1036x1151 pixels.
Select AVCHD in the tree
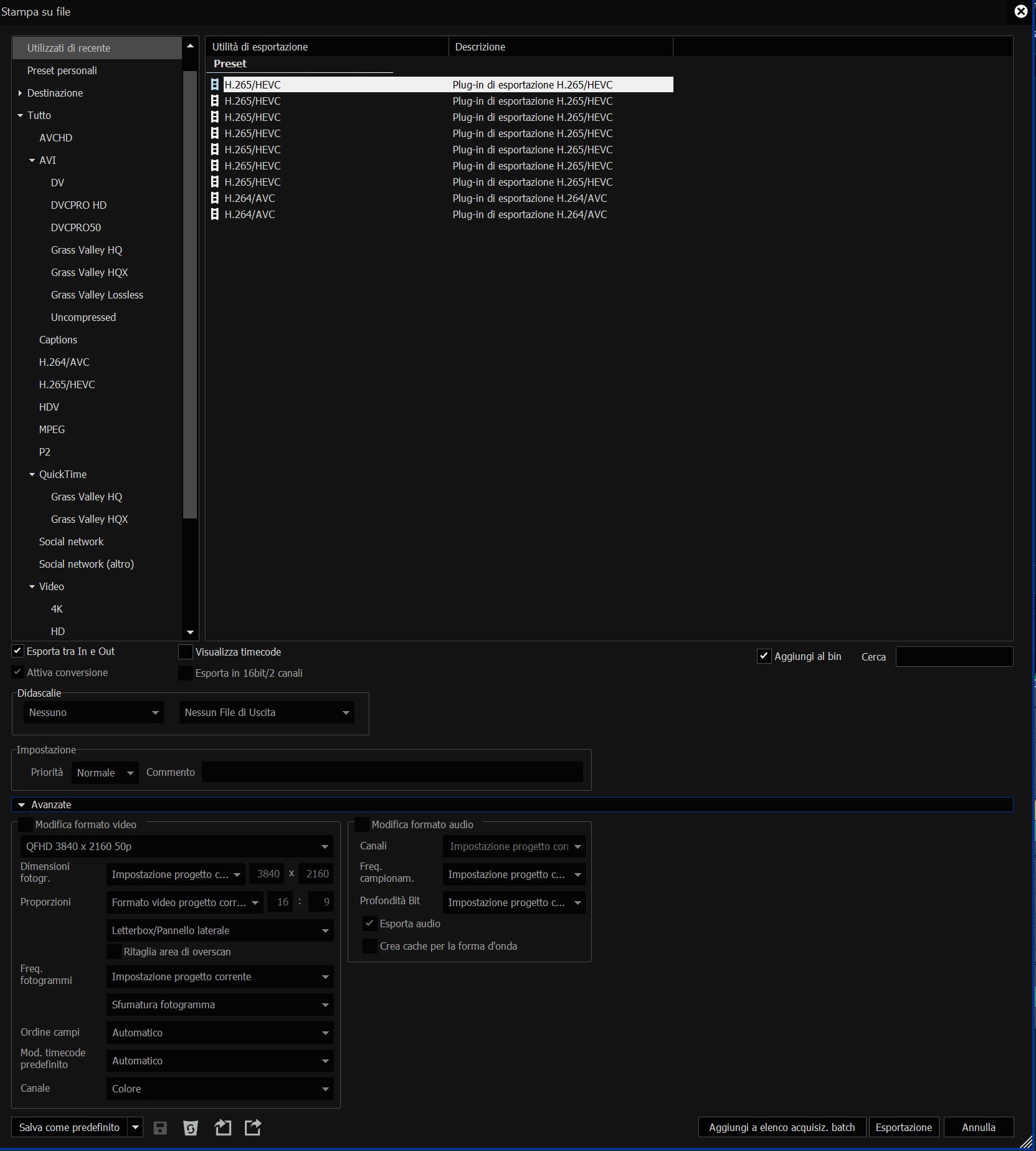pyautogui.click(x=55, y=138)
